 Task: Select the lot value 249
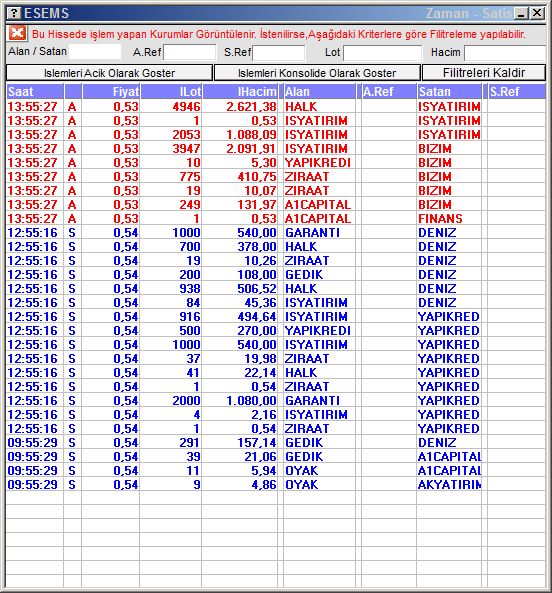(x=190, y=205)
